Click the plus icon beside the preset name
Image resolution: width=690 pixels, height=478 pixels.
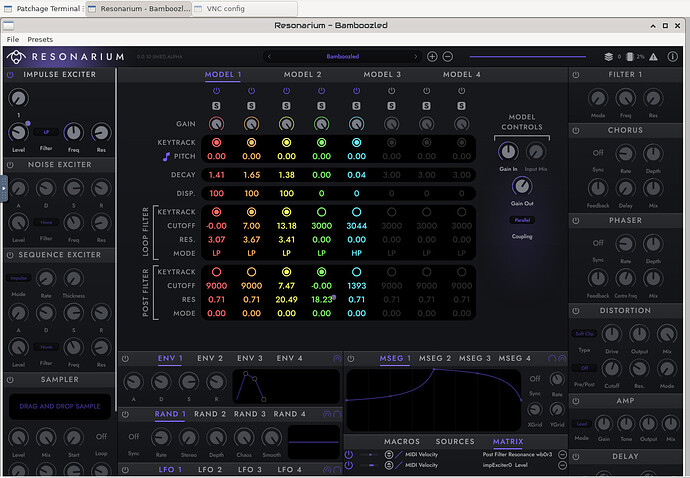pos(432,57)
